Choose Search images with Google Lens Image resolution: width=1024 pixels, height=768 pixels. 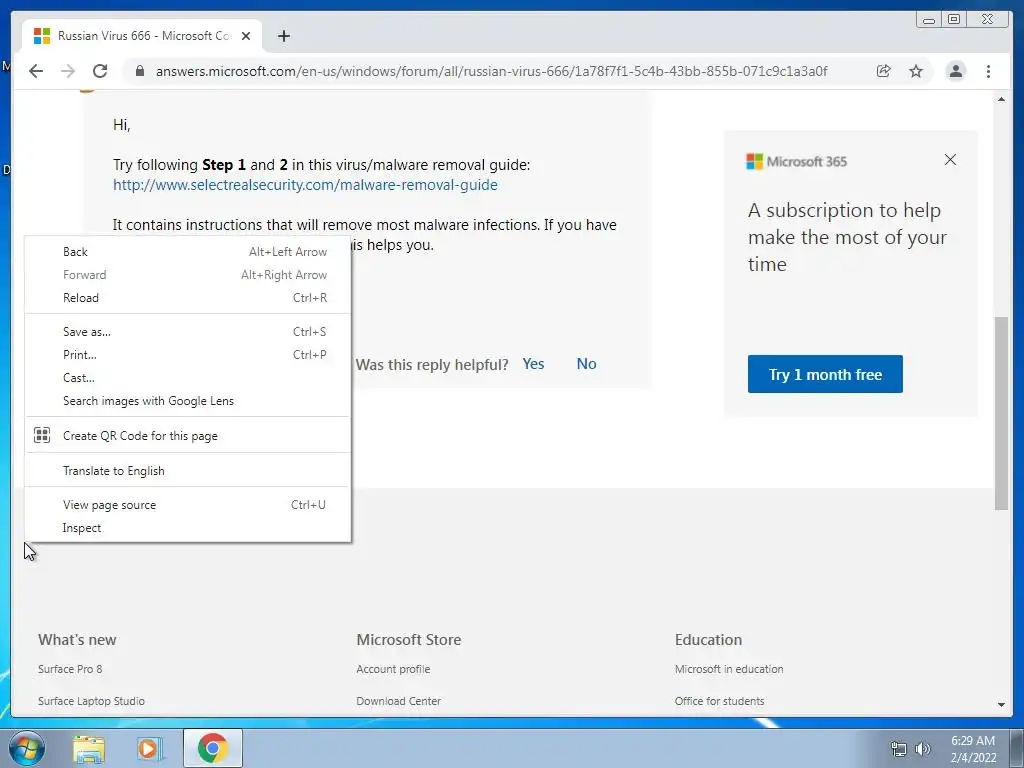[x=188, y=401]
